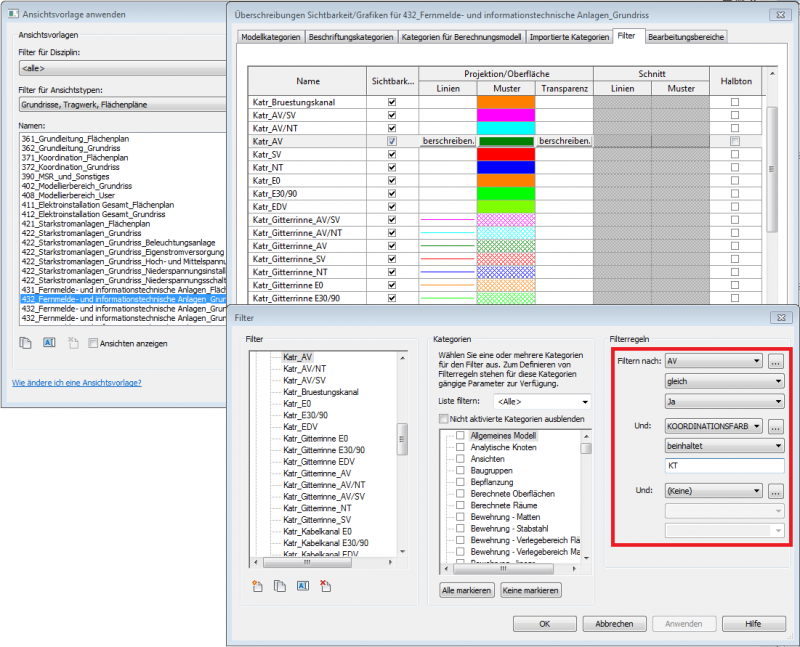The height and width of the screenshot is (647, 800).
Task: Rename the selected view template
Action: (49, 343)
